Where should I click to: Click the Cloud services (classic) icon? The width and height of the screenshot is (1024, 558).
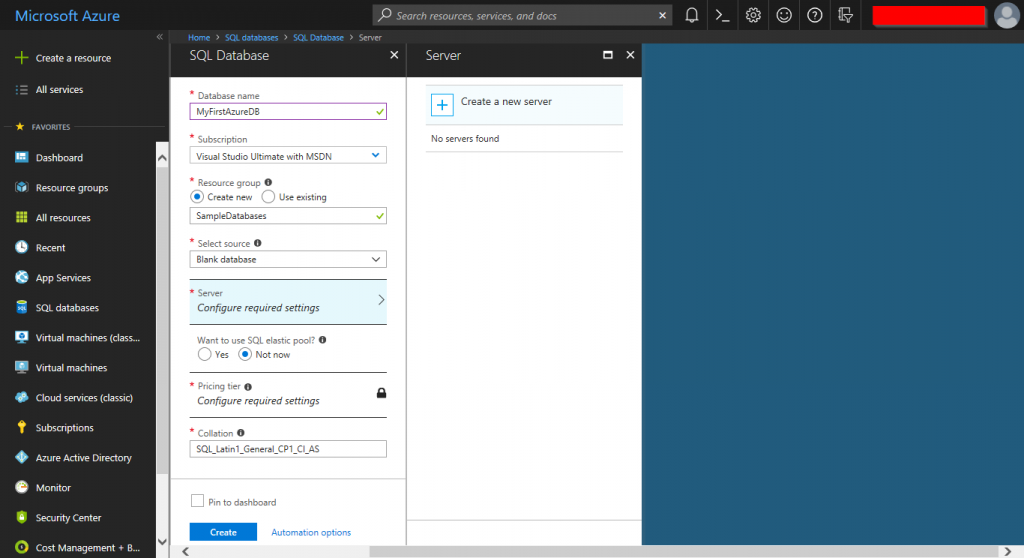coord(22,397)
